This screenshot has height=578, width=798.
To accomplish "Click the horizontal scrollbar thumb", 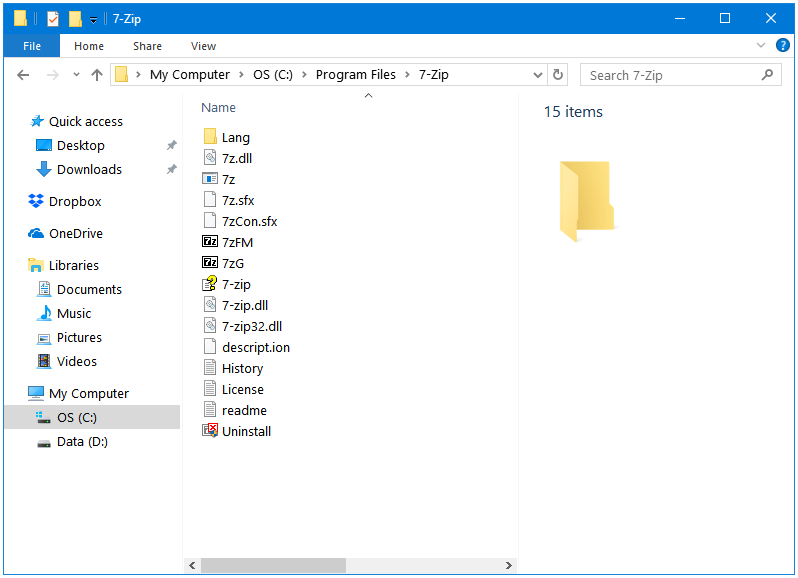I will (x=273, y=565).
